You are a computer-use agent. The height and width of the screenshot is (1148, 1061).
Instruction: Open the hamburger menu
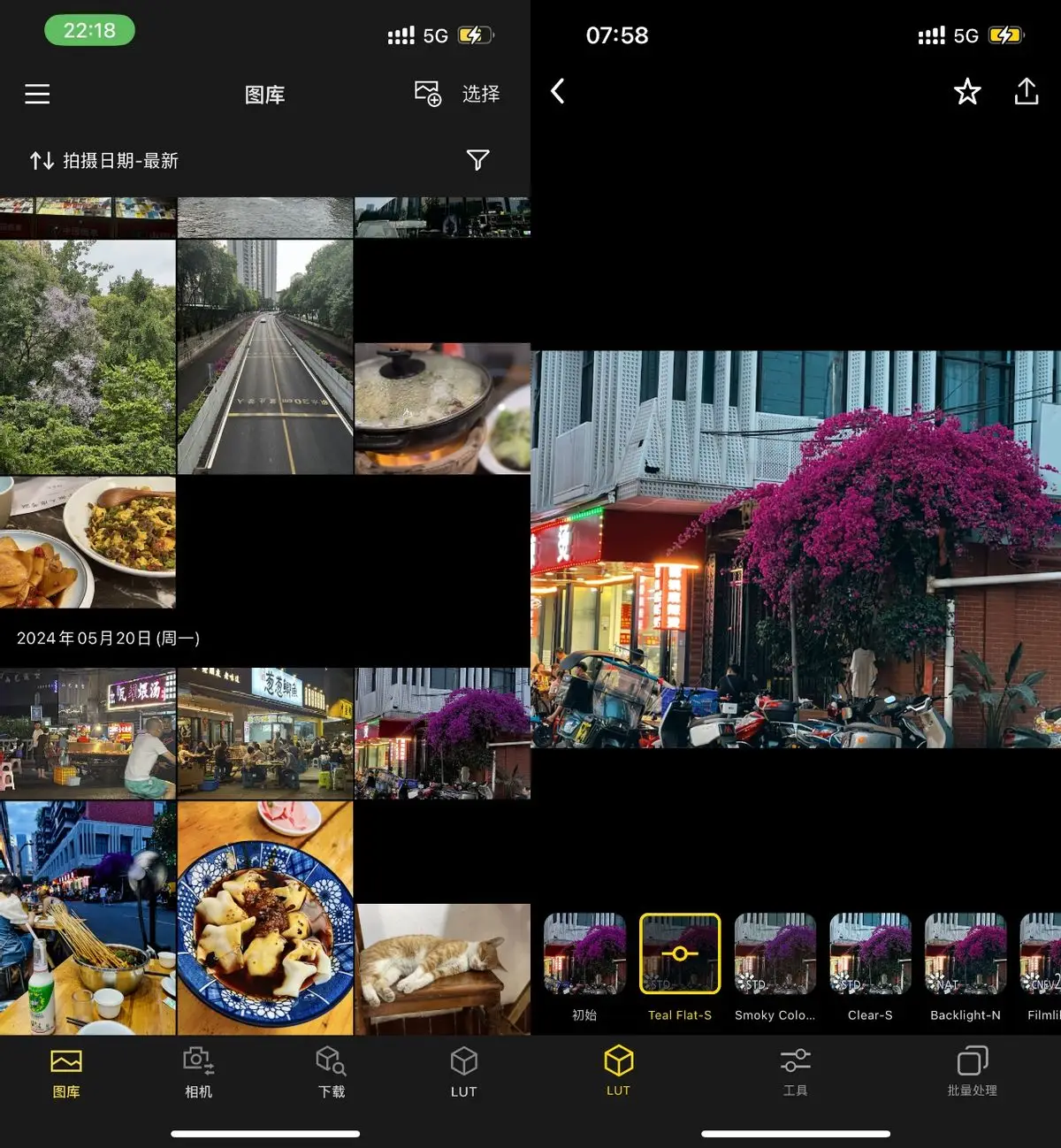37,94
